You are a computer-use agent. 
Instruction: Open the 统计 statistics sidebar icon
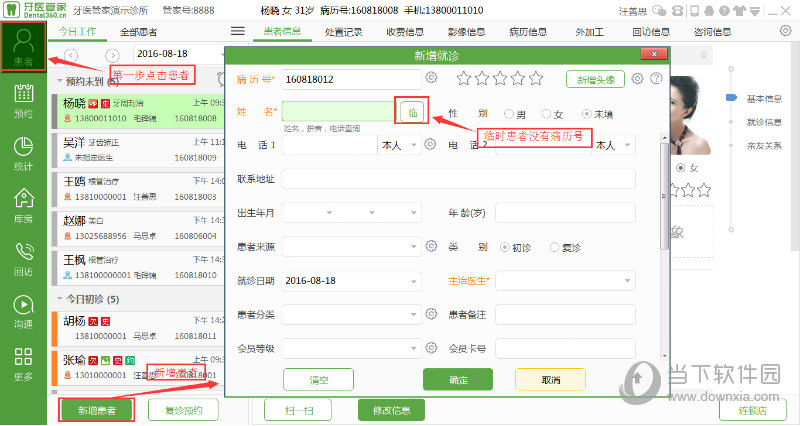point(23,155)
